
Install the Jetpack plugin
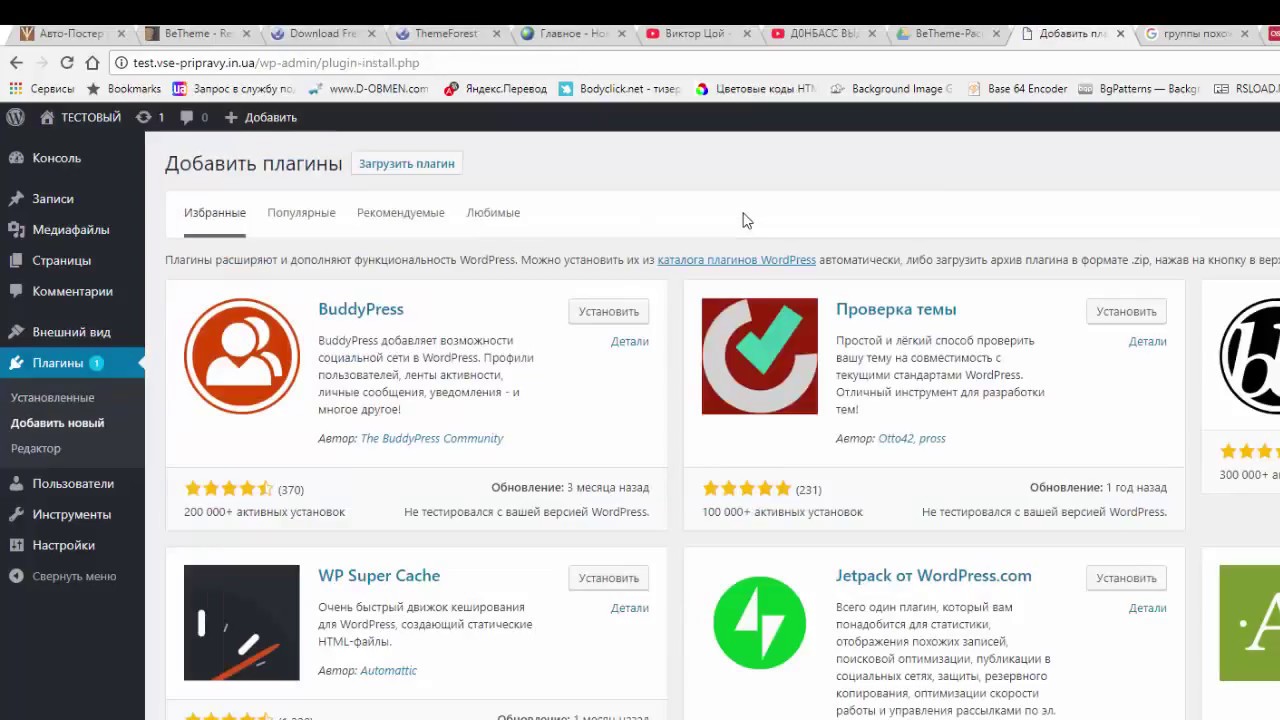1126,578
